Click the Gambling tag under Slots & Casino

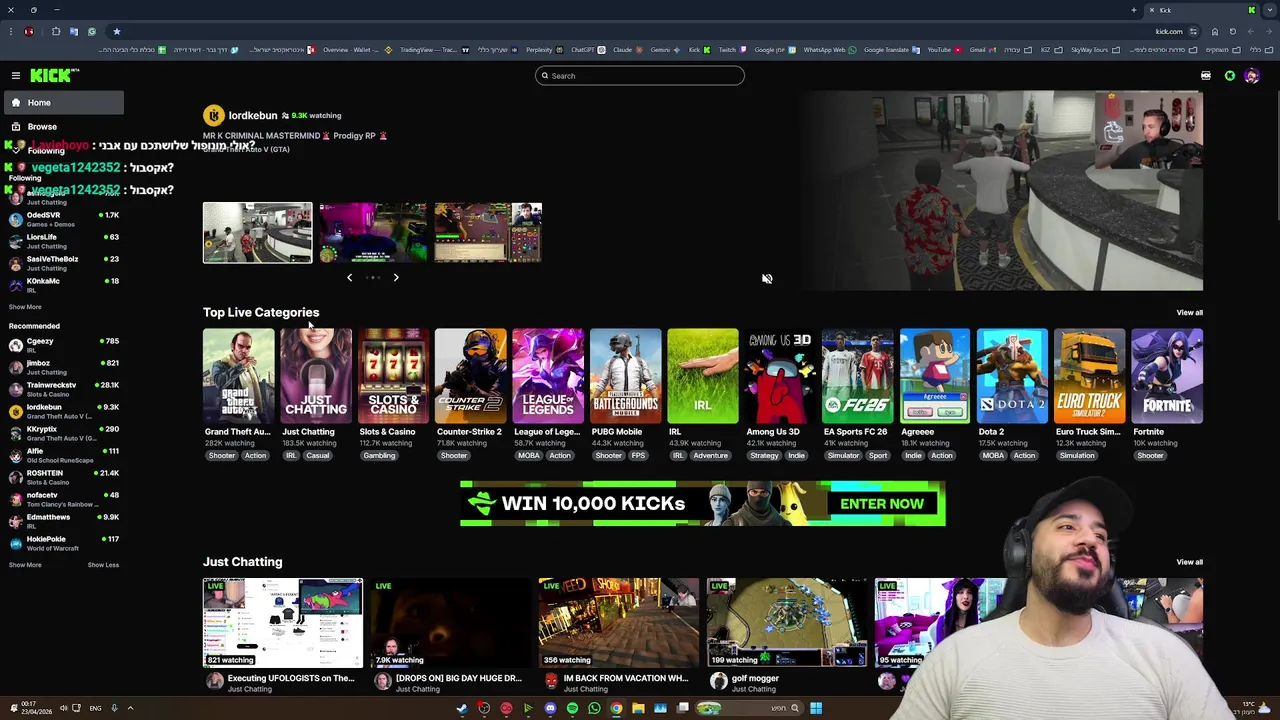coord(379,456)
